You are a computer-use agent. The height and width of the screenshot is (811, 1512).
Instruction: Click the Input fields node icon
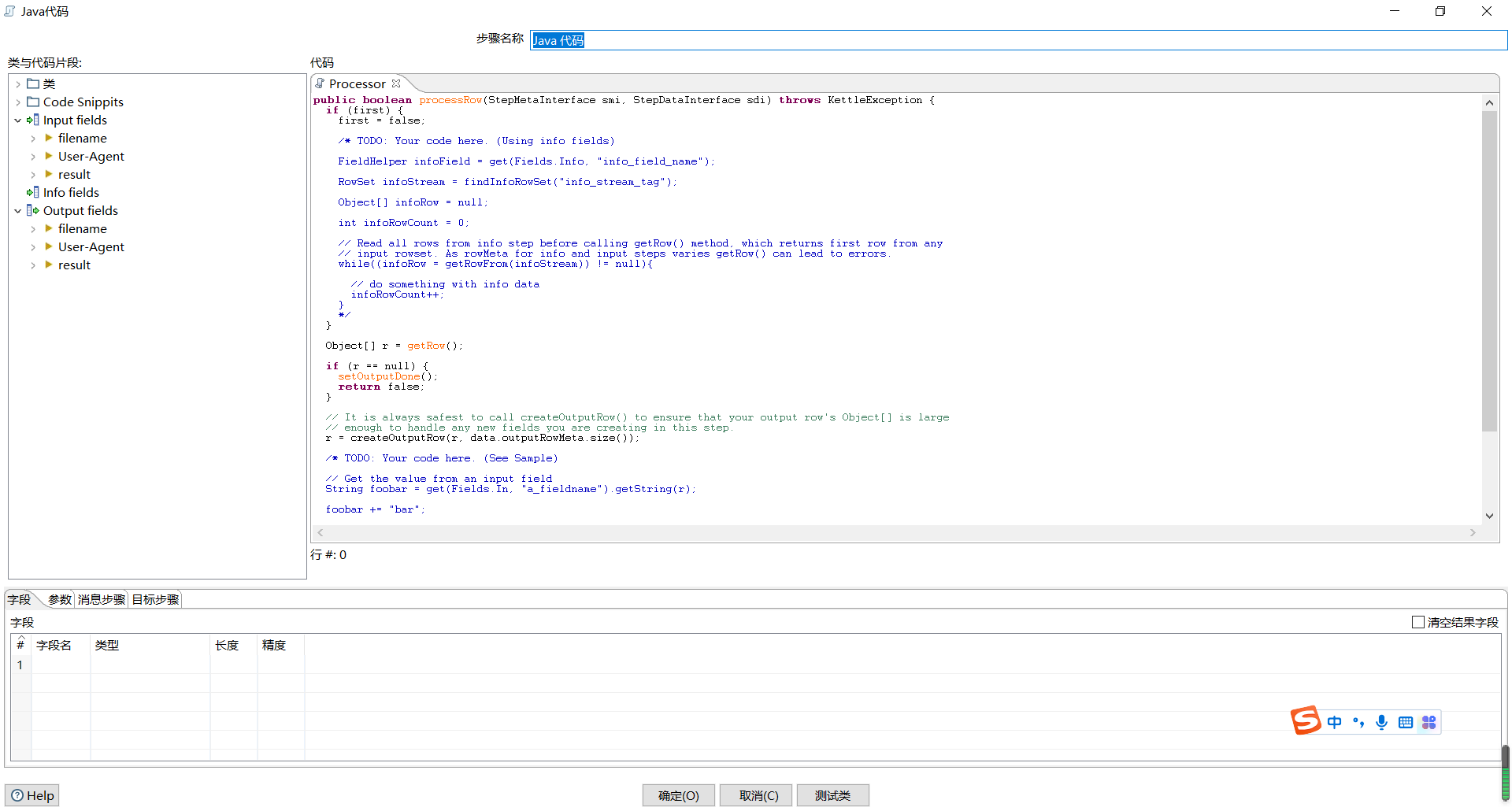click(x=33, y=120)
